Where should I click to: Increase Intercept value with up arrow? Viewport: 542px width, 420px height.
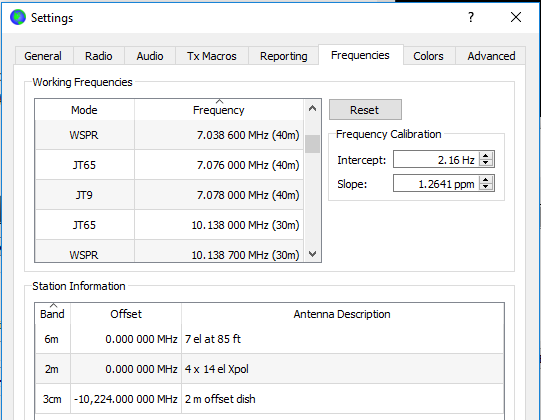tap(486, 156)
